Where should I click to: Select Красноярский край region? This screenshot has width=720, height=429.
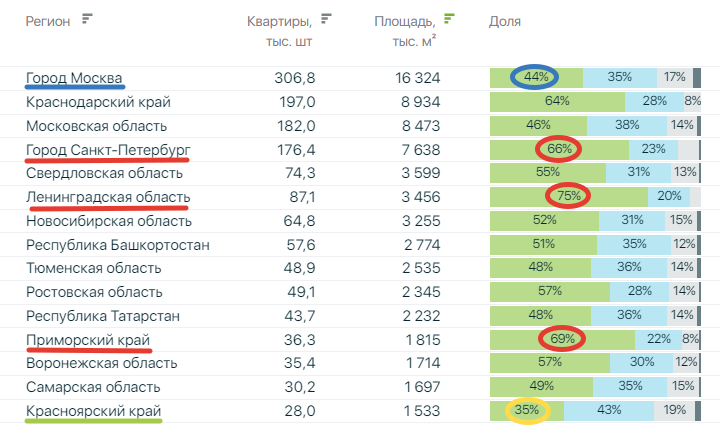click(94, 411)
